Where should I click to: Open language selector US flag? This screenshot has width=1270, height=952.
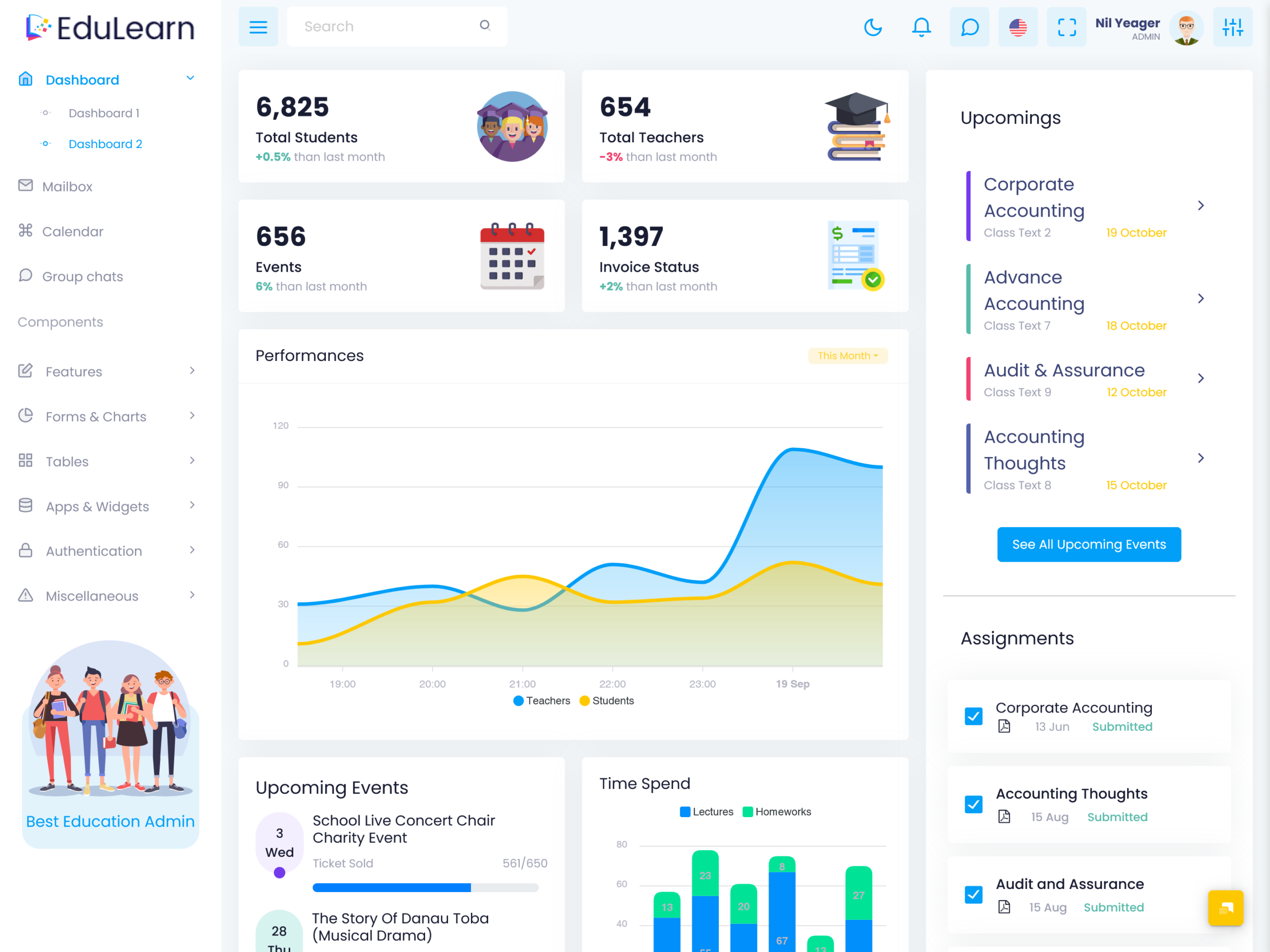1018,27
